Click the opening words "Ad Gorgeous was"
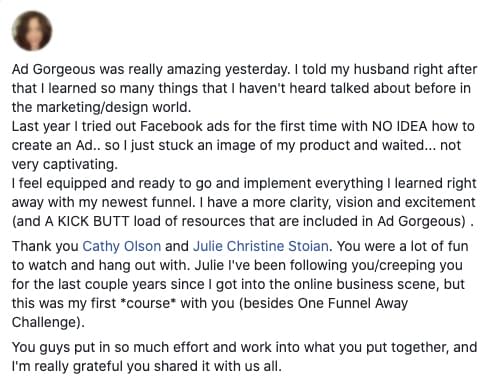 point(68,70)
